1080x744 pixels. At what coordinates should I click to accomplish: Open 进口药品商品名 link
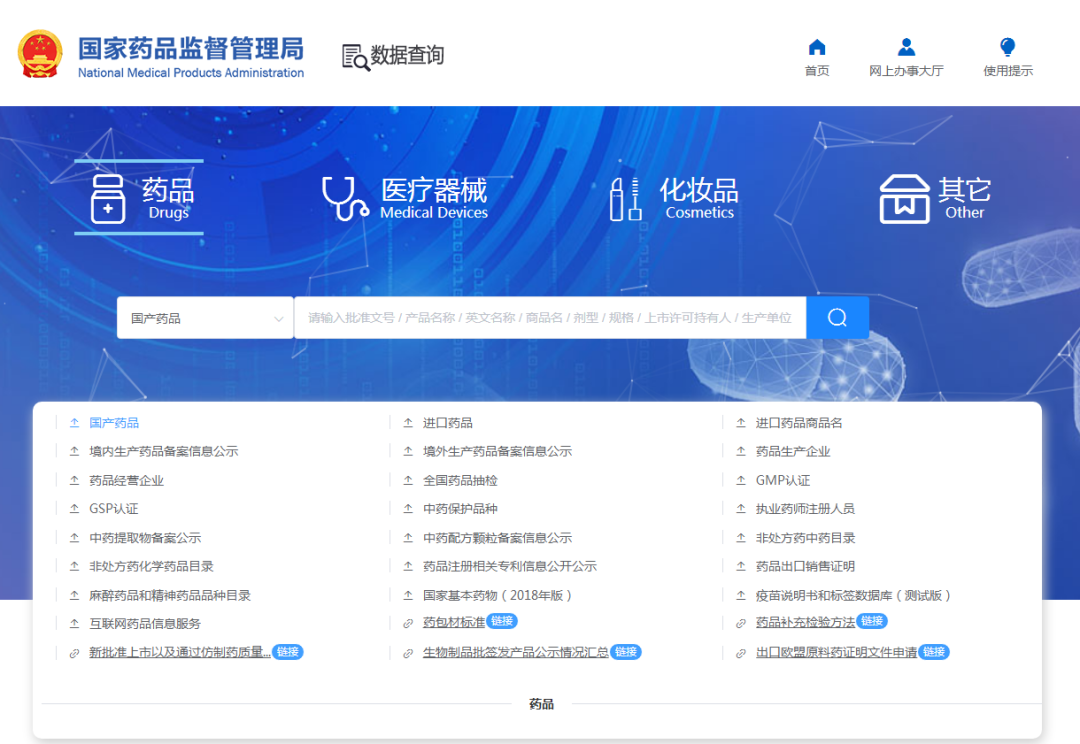(x=799, y=423)
